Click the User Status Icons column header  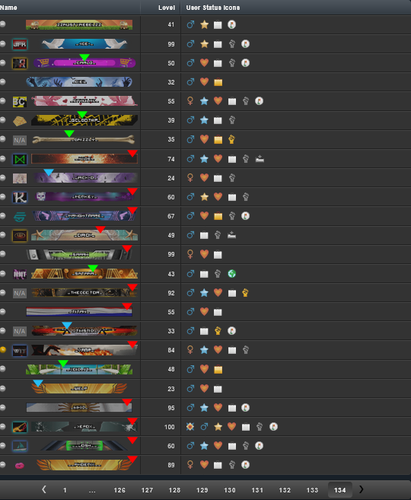[213, 7]
